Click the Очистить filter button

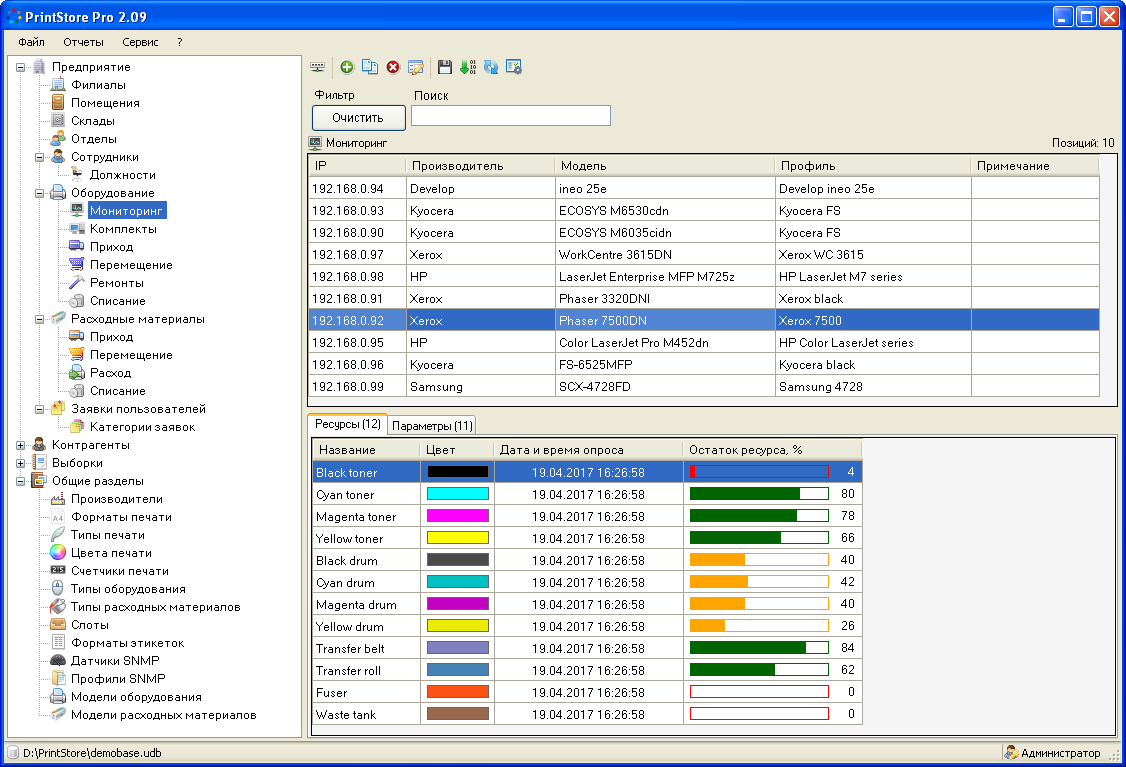click(x=358, y=118)
